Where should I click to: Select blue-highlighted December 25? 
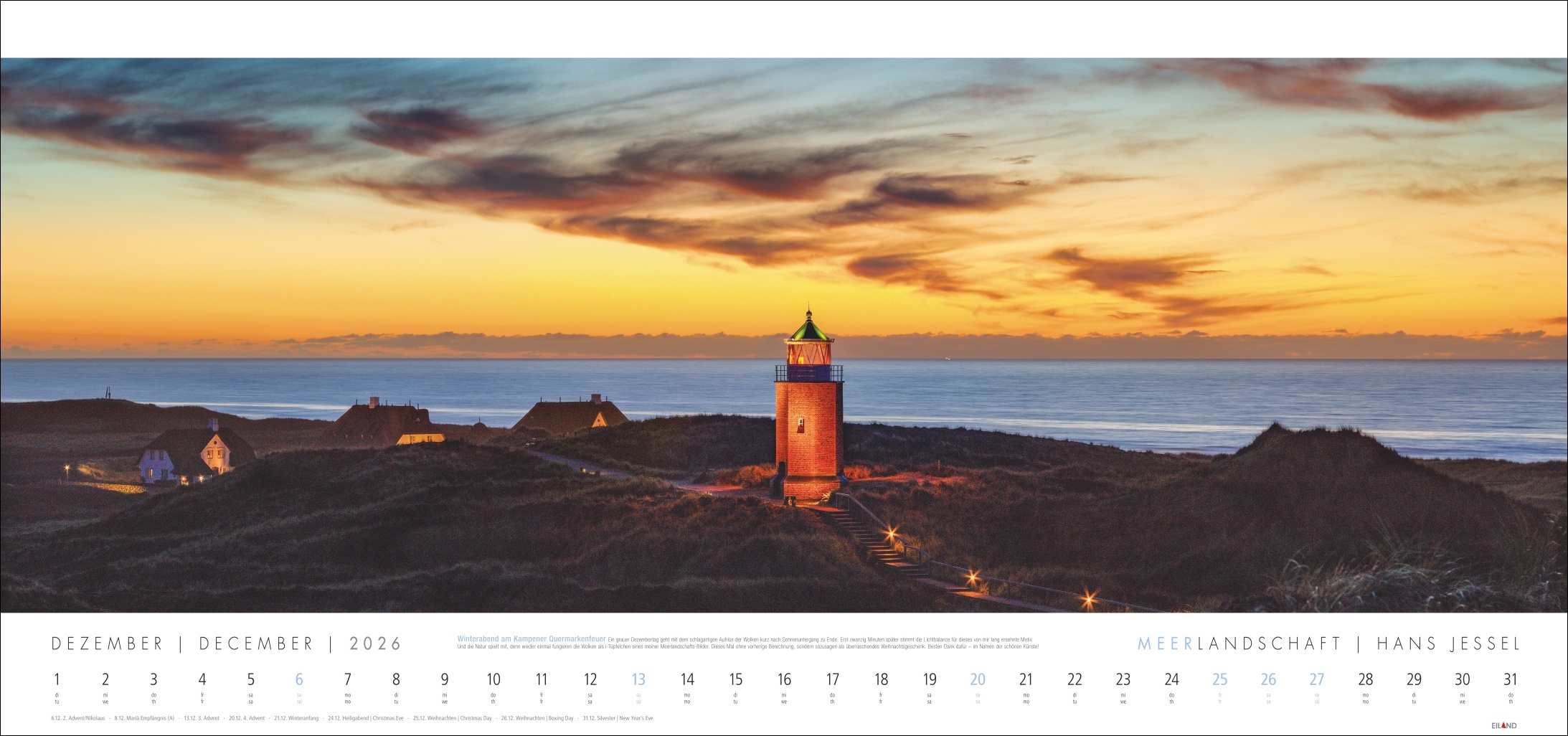(x=1219, y=679)
